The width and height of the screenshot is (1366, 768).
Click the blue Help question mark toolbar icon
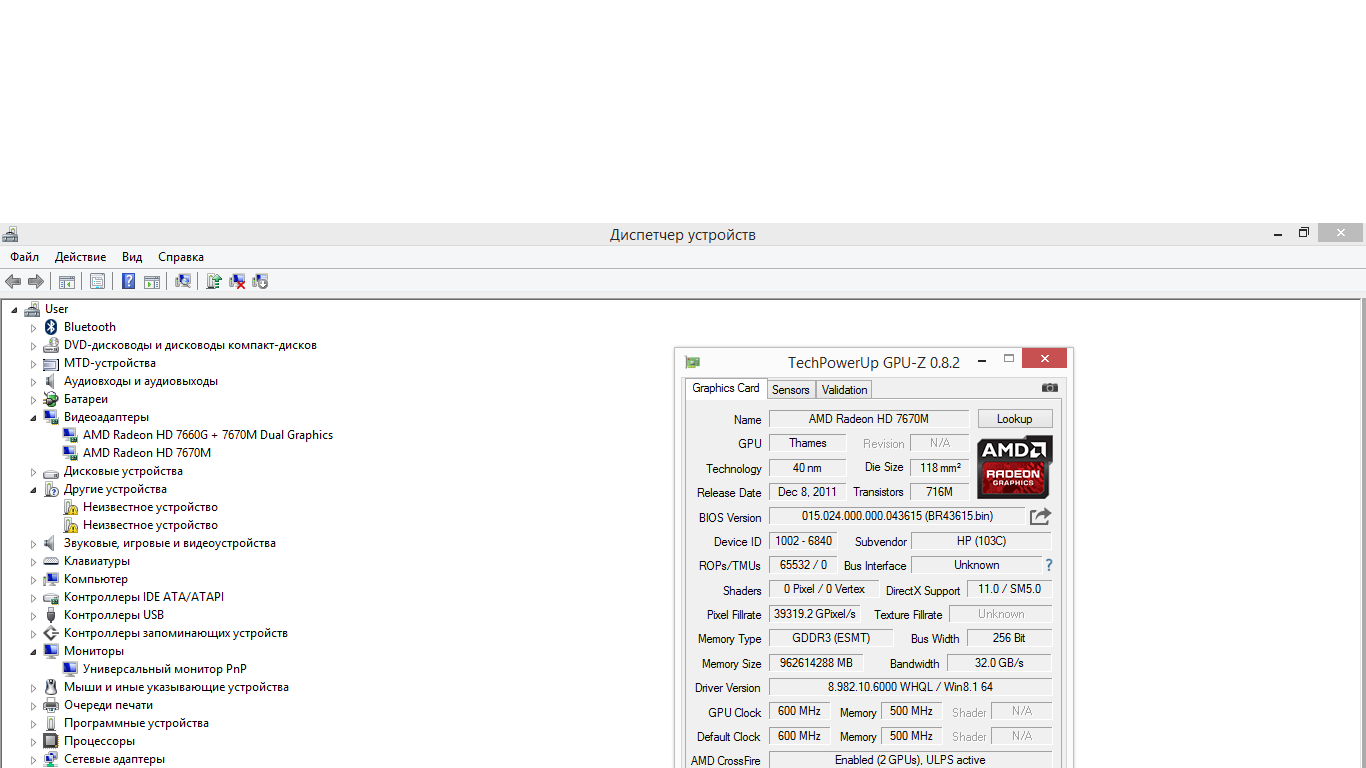(x=129, y=282)
